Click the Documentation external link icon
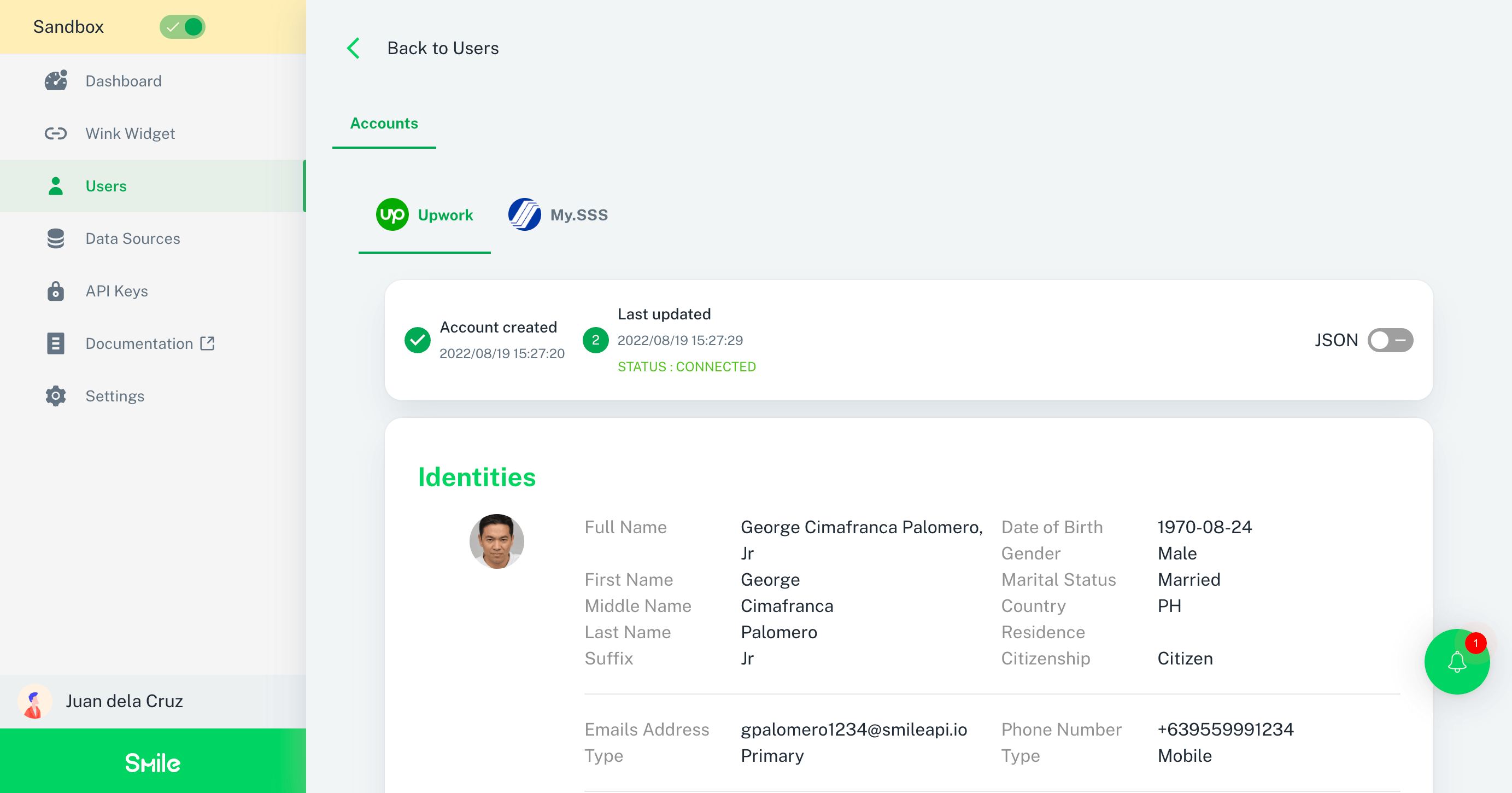 207,343
